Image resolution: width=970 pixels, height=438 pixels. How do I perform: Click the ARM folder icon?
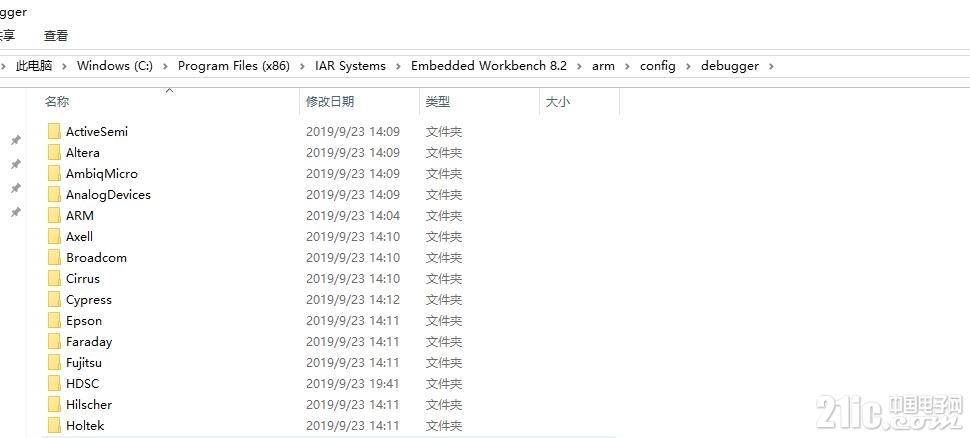tap(54, 215)
